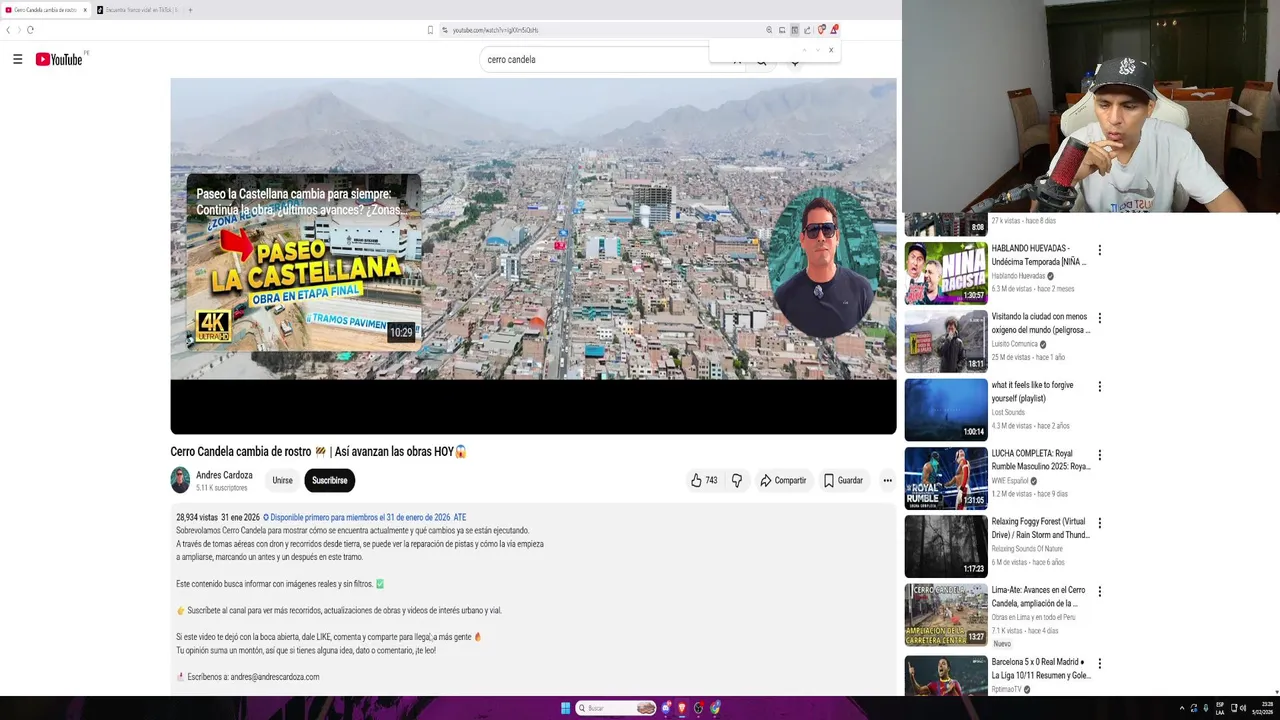Go back with browser back arrow
This screenshot has width=1280, height=720.
coord(8,30)
